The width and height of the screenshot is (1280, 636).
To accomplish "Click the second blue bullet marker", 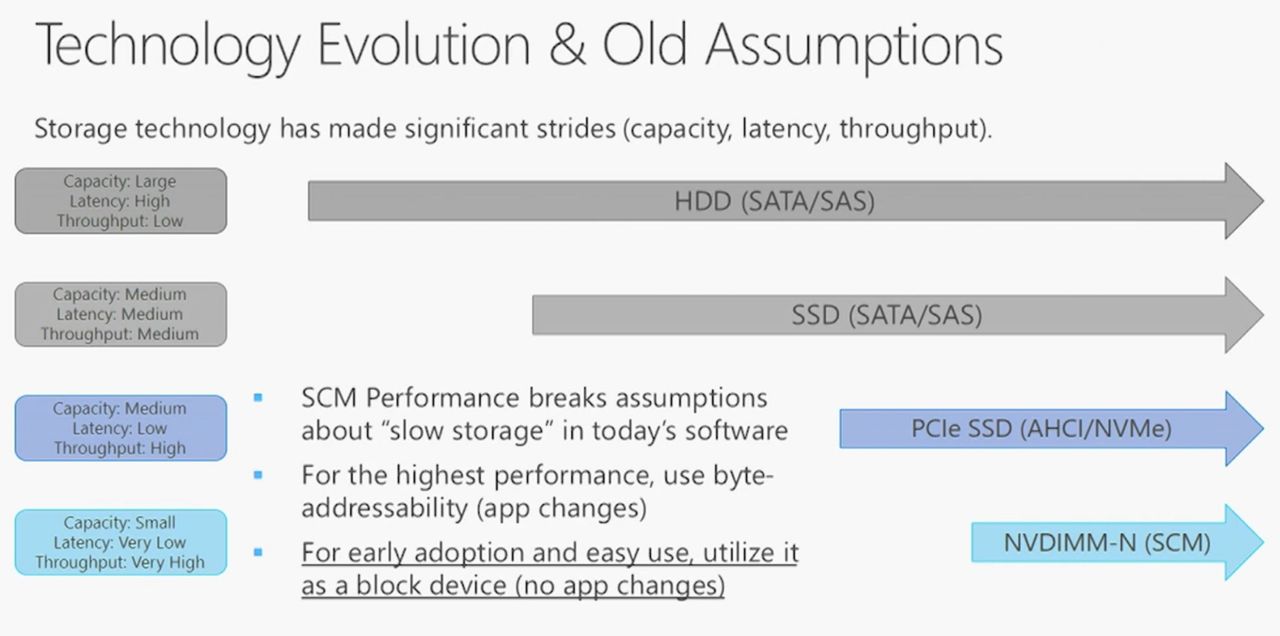I will (x=258, y=475).
